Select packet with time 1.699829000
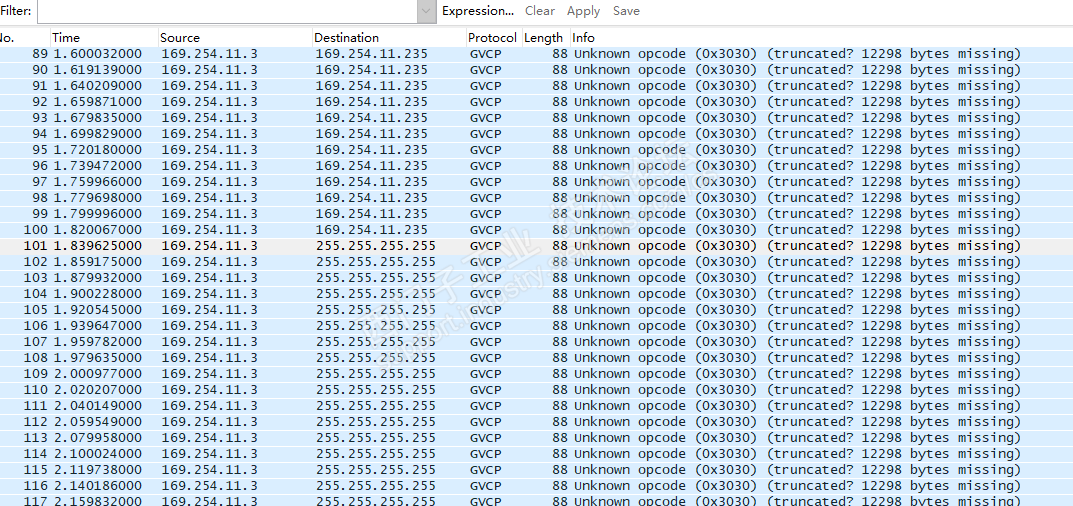Screen dimensions: 1073x506 click(x=536, y=134)
